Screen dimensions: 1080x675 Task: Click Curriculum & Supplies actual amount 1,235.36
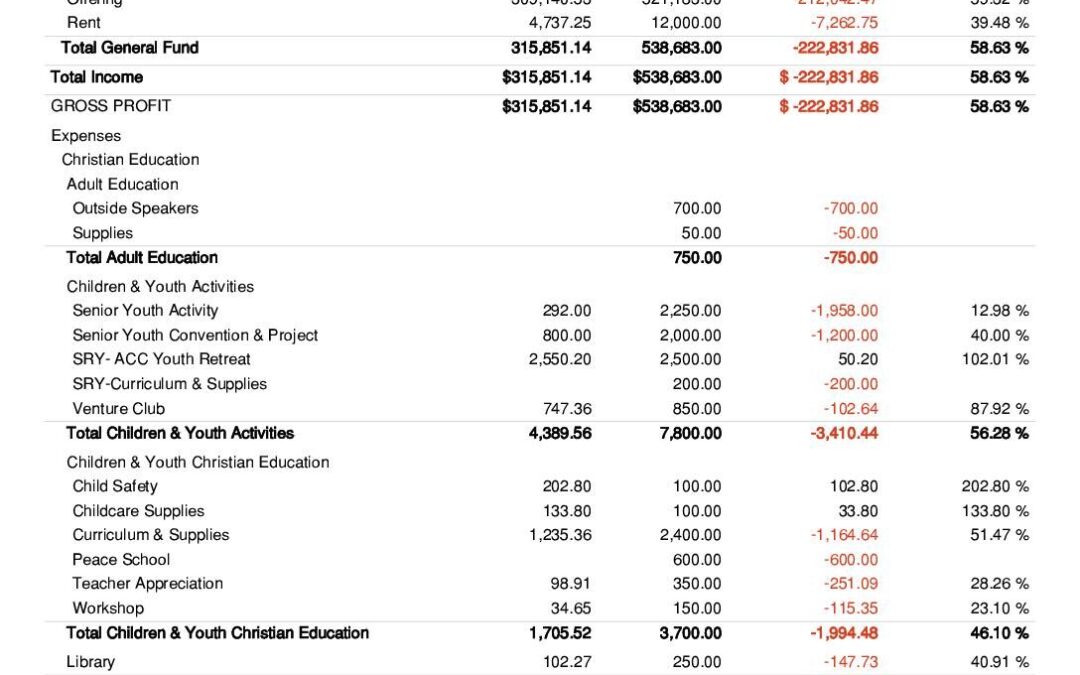(560, 535)
